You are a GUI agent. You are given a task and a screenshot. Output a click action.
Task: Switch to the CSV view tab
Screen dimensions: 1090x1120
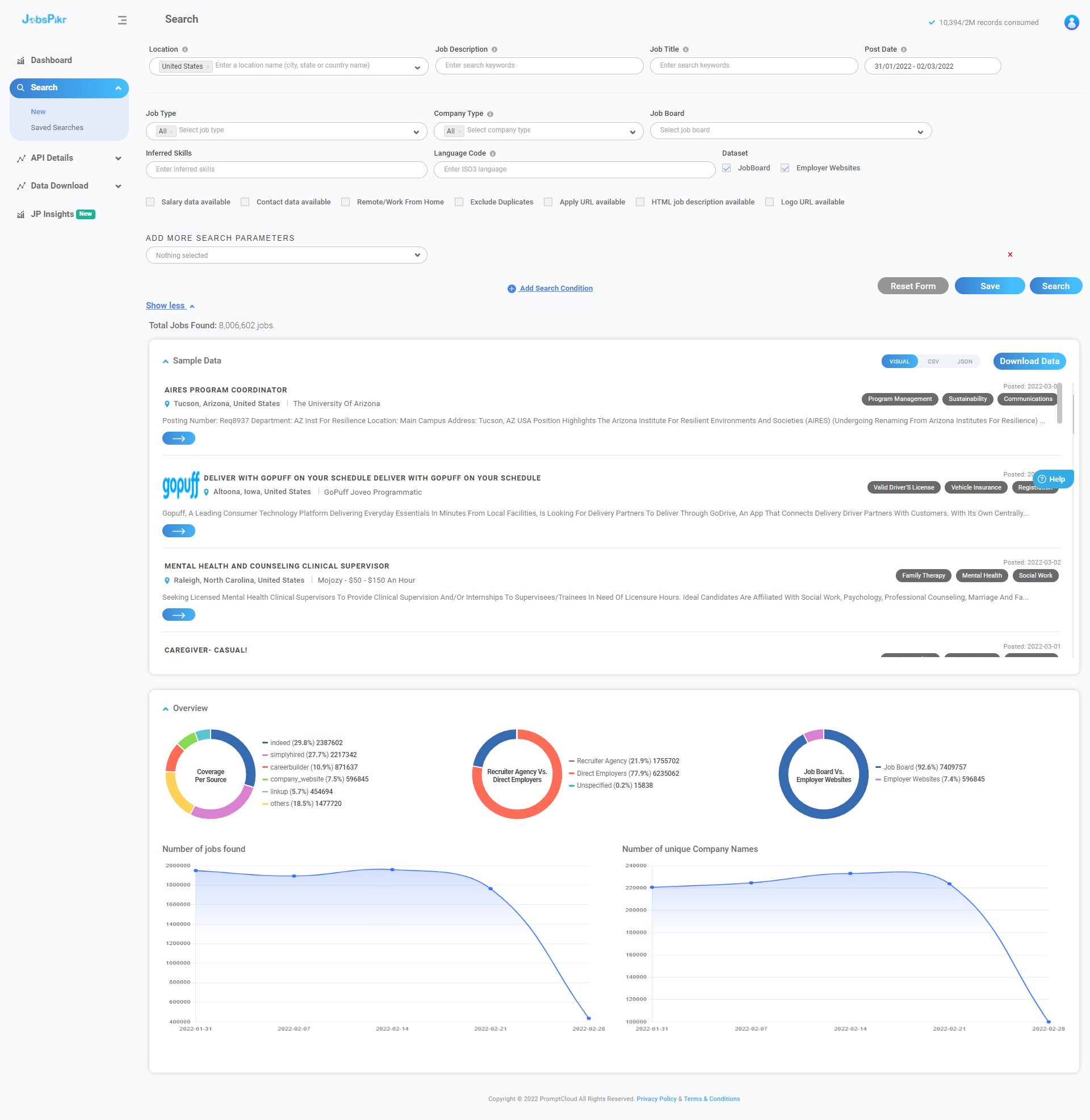pyautogui.click(x=932, y=361)
